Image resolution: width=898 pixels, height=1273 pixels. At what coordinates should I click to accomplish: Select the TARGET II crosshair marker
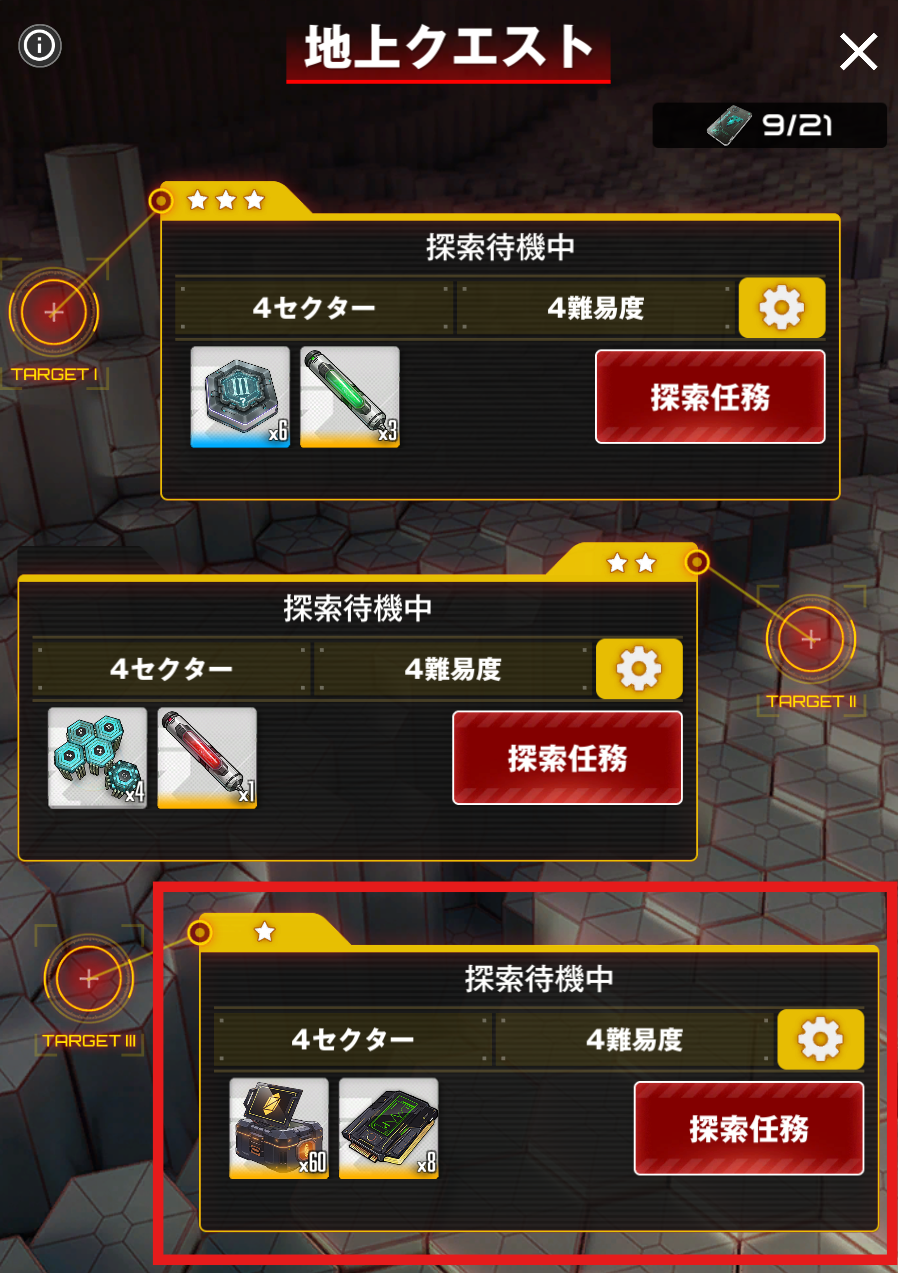tap(810, 638)
